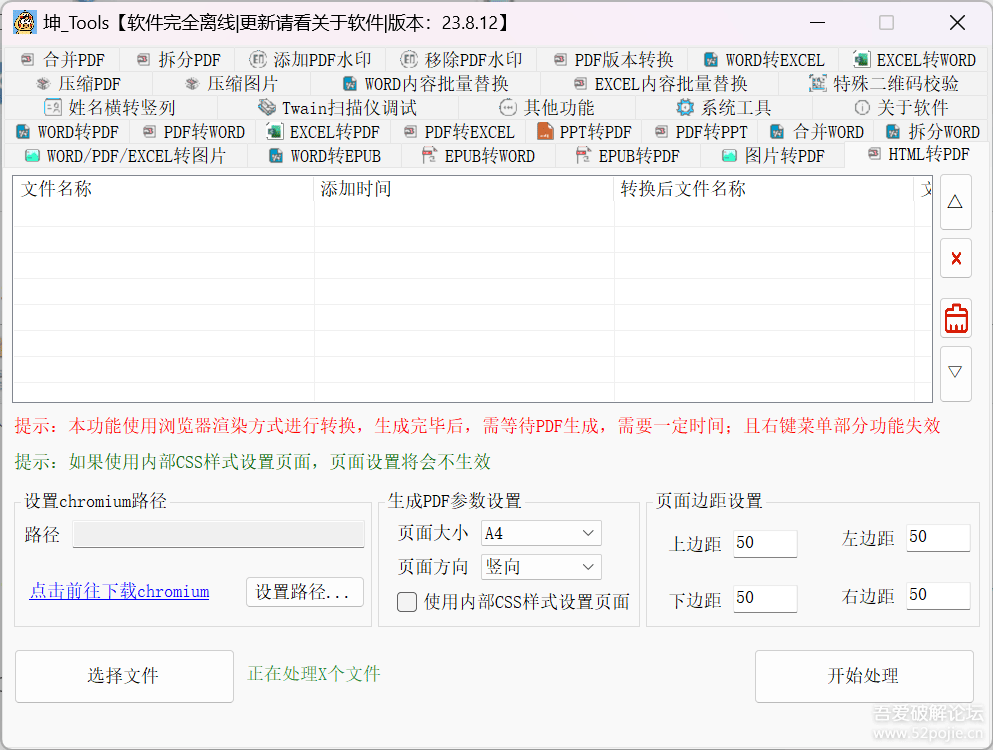This screenshot has width=993, height=750.
Task: Move file down with triangle button
Action: pyautogui.click(x=956, y=373)
